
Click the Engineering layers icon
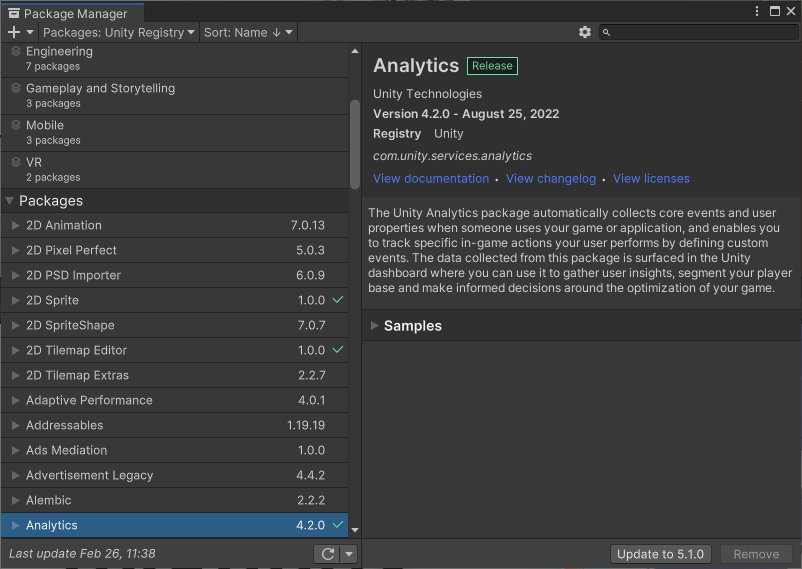point(16,51)
